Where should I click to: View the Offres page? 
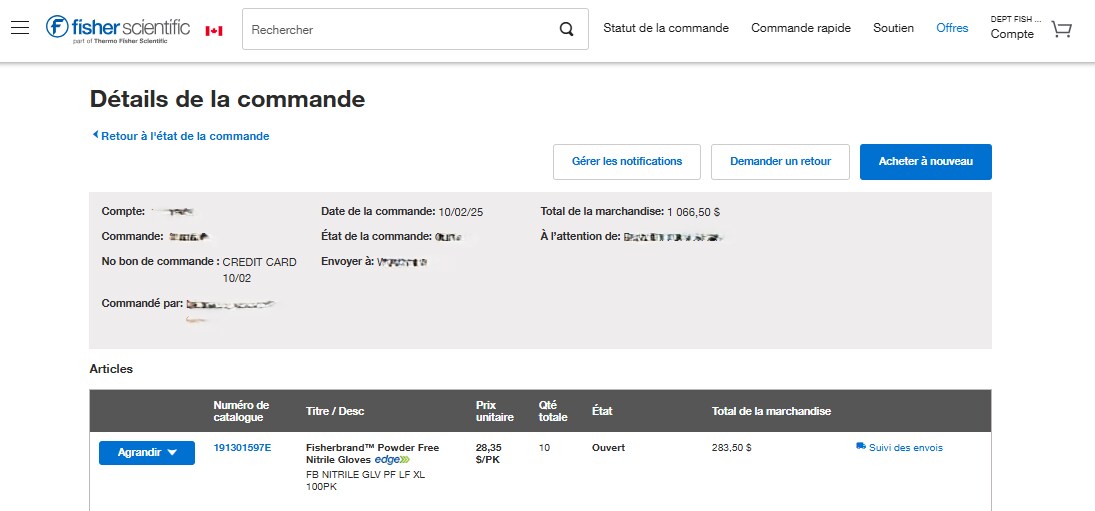952,28
